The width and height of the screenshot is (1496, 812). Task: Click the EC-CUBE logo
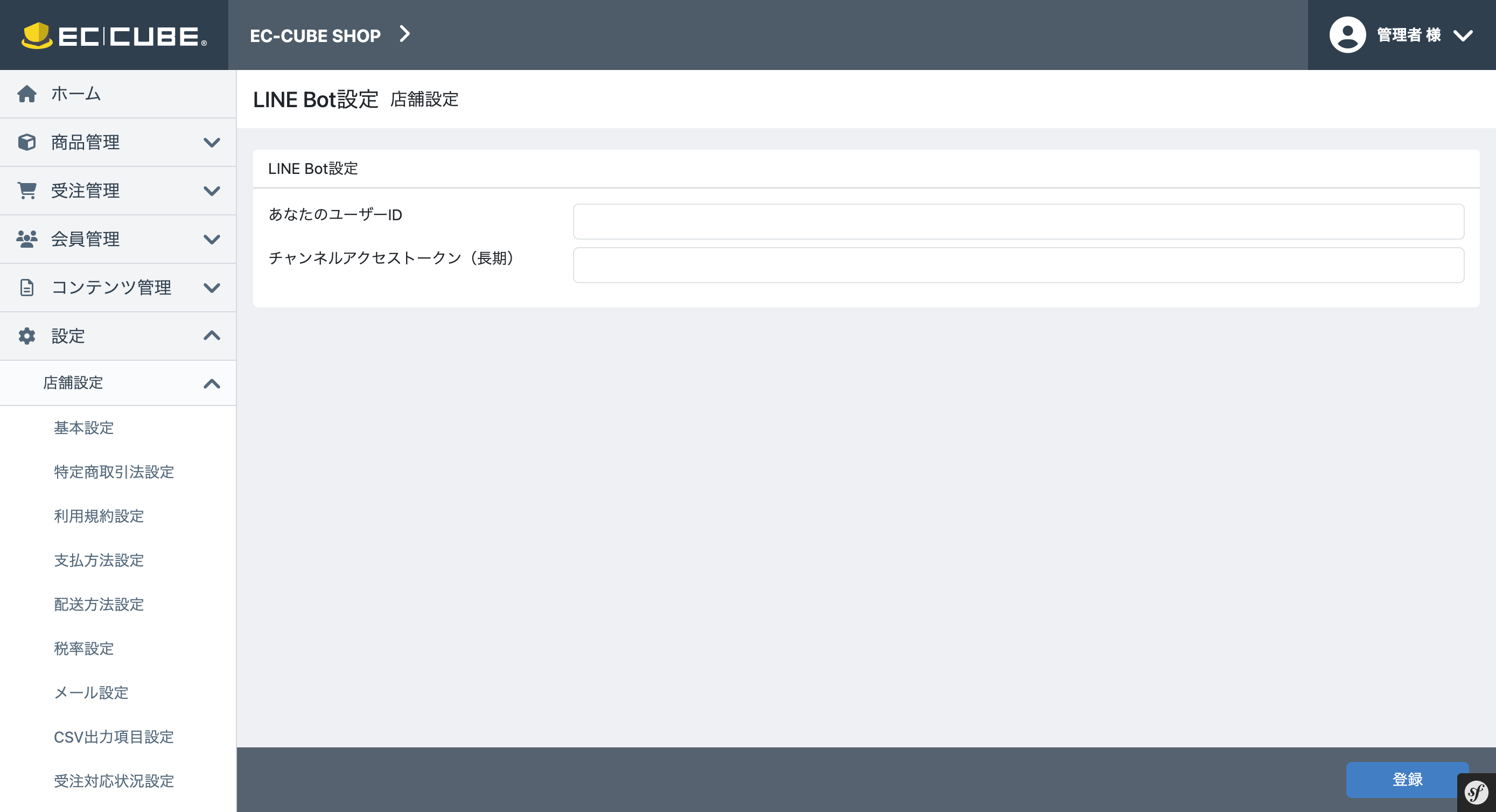[x=114, y=36]
